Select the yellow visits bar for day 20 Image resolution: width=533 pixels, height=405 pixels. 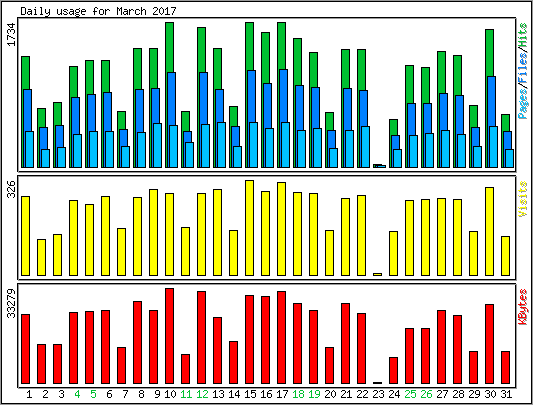click(x=329, y=253)
